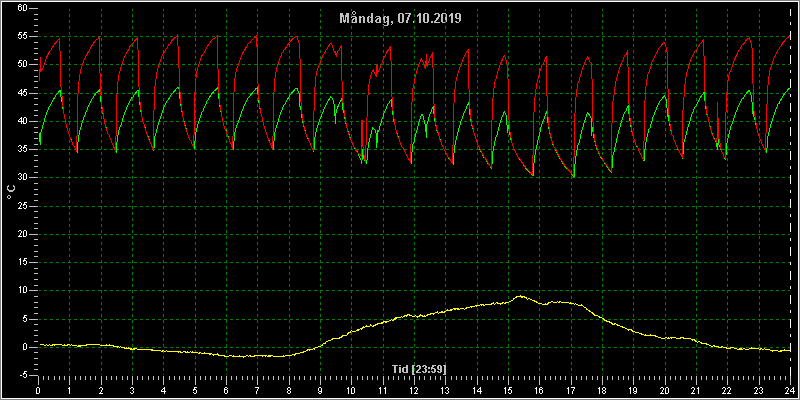Viewport: 800px width, 400px height.
Task: Click hour 3 on the time axis
Action: pyautogui.click(x=132, y=390)
